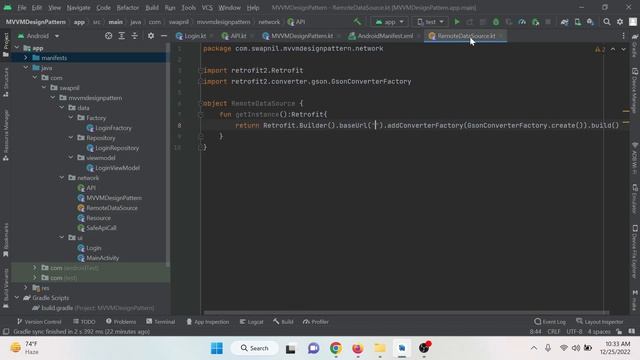Toggle read-only lock icon in status bar

(619, 331)
